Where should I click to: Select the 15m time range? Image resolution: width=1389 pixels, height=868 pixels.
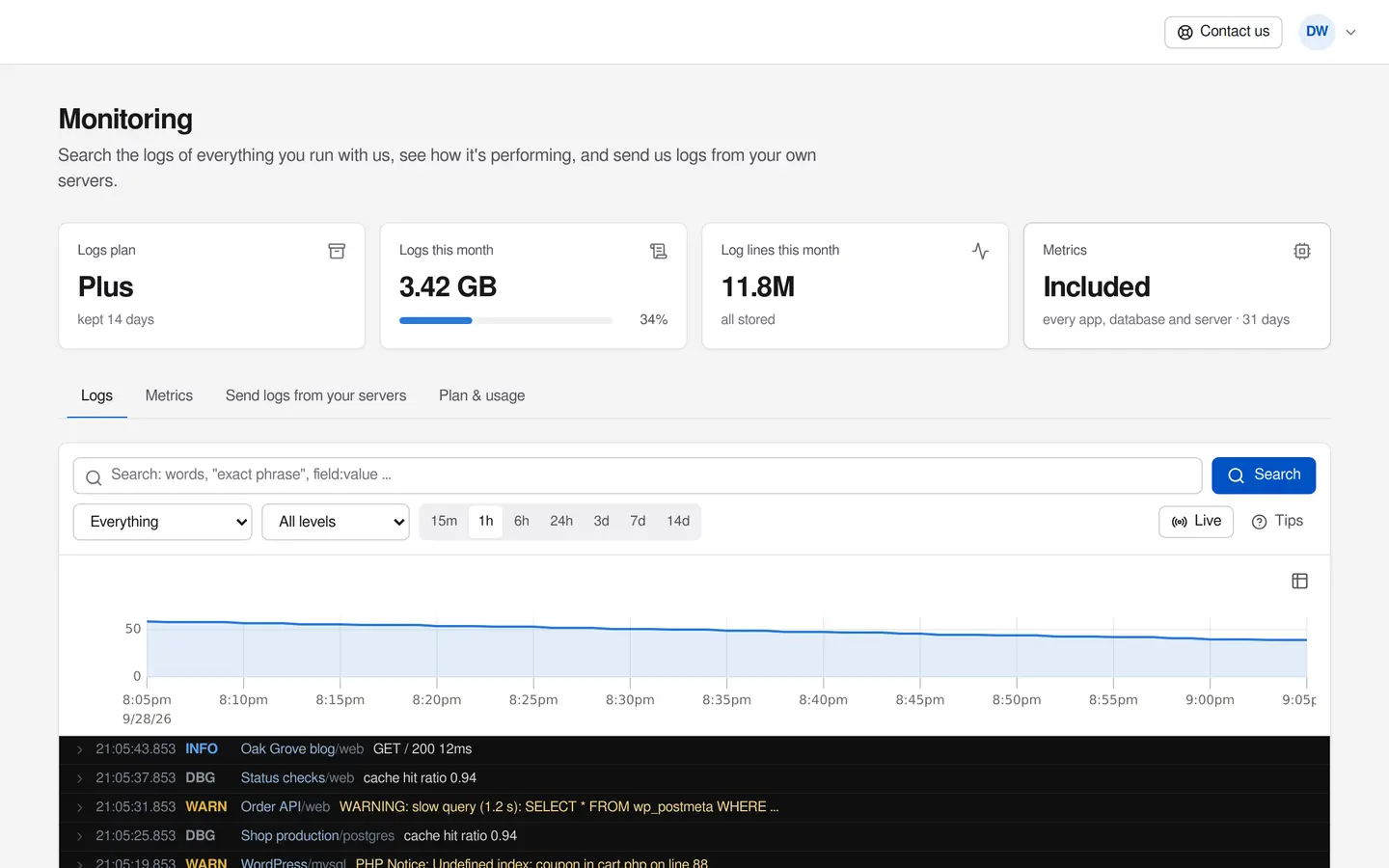coord(444,521)
